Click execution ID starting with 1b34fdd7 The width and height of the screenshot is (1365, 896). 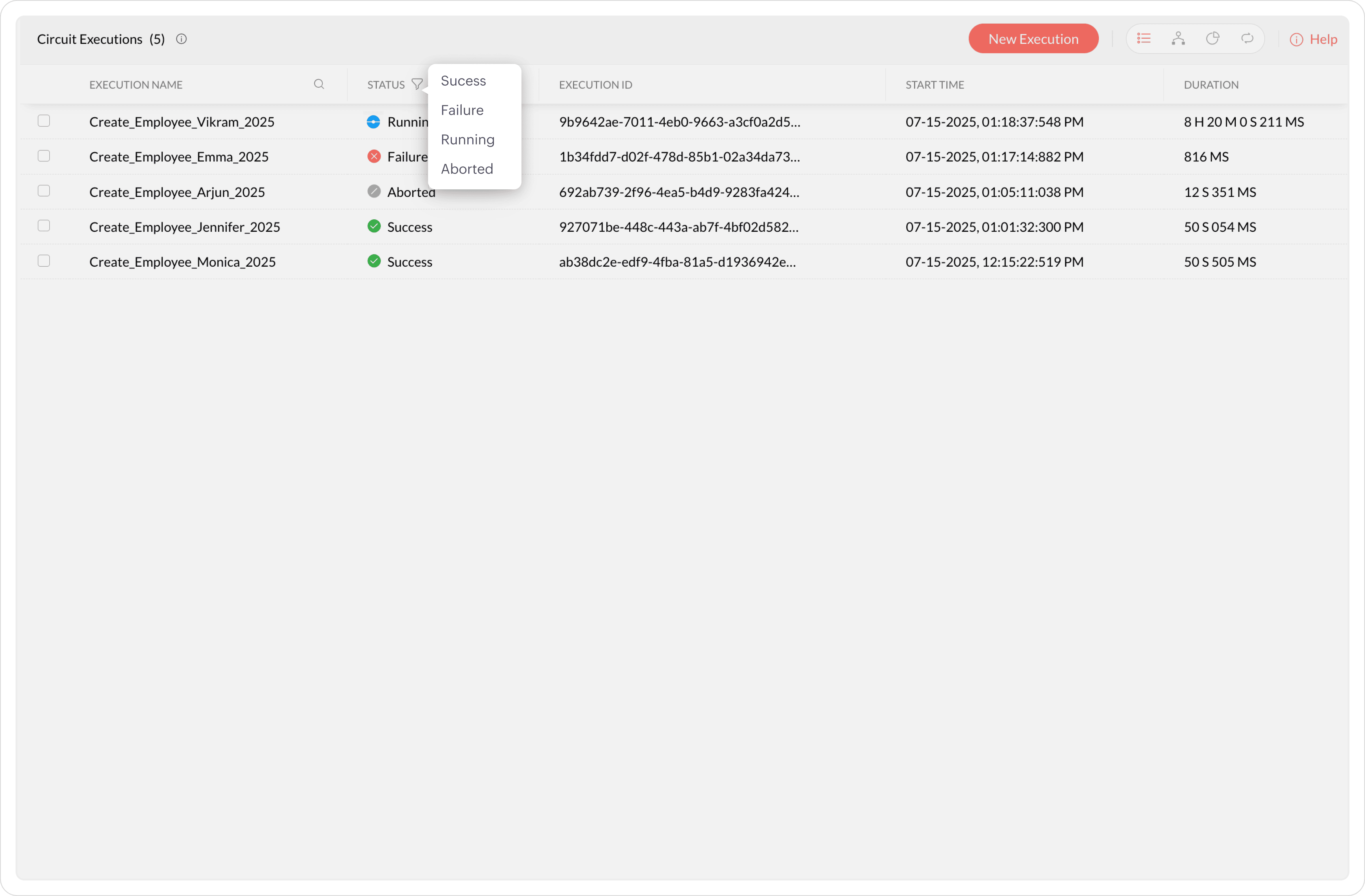[x=679, y=157]
